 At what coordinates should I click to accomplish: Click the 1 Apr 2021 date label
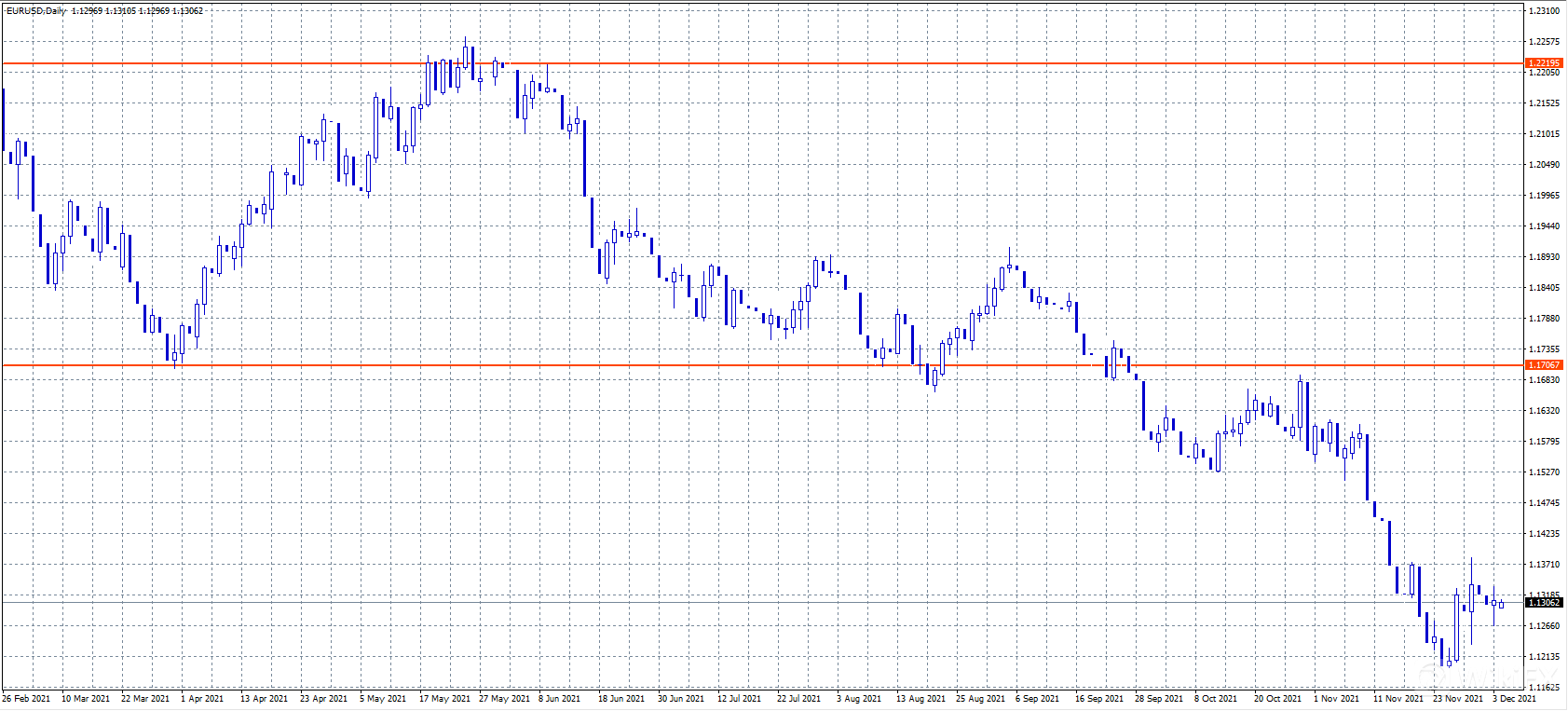point(202,699)
